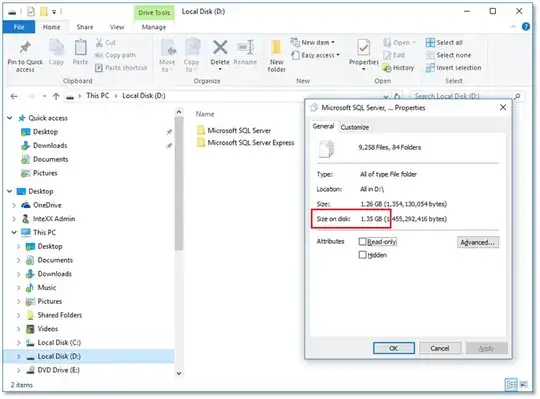Click the Paste ribbon icon

(80, 48)
